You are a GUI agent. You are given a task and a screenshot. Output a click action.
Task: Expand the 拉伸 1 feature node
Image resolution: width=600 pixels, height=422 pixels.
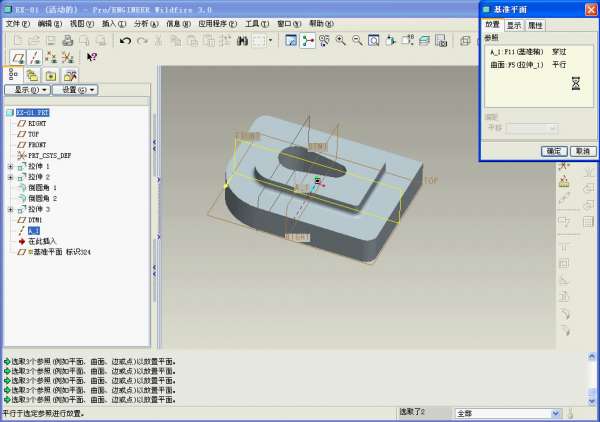(x=10, y=167)
